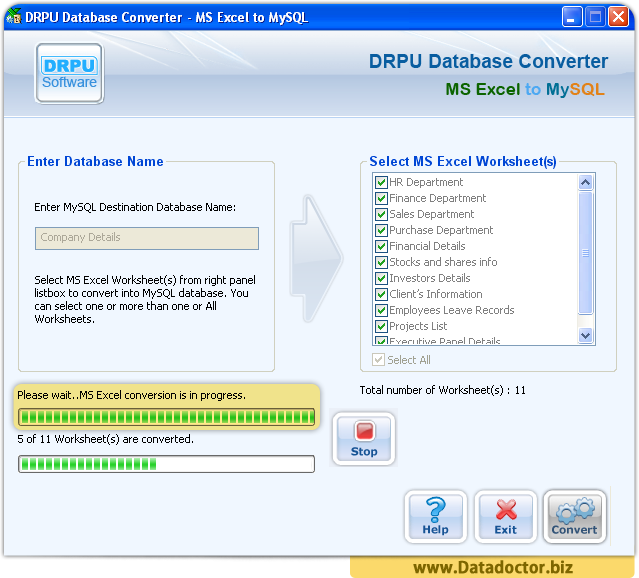Click the title bar application icon

click(x=13, y=16)
